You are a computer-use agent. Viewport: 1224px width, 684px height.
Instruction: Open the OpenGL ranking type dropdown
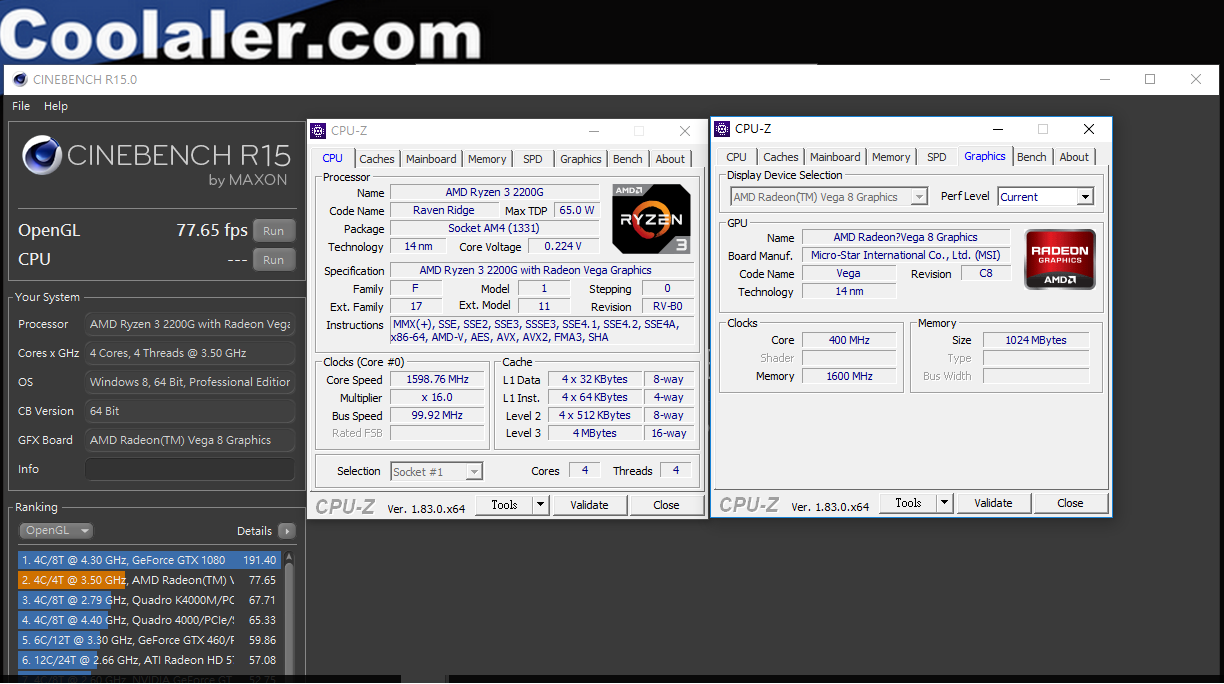56,531
